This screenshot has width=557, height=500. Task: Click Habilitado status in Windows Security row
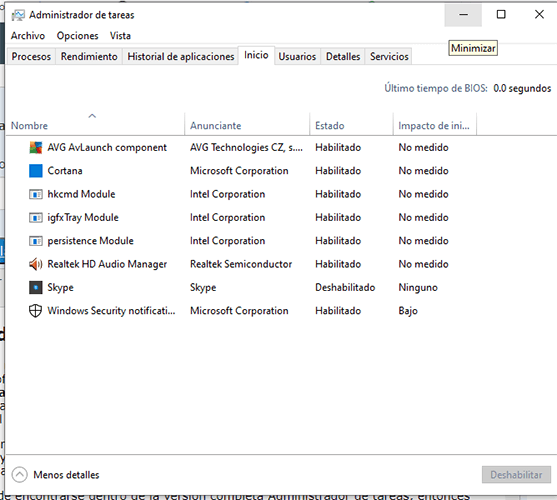(338, 311)
